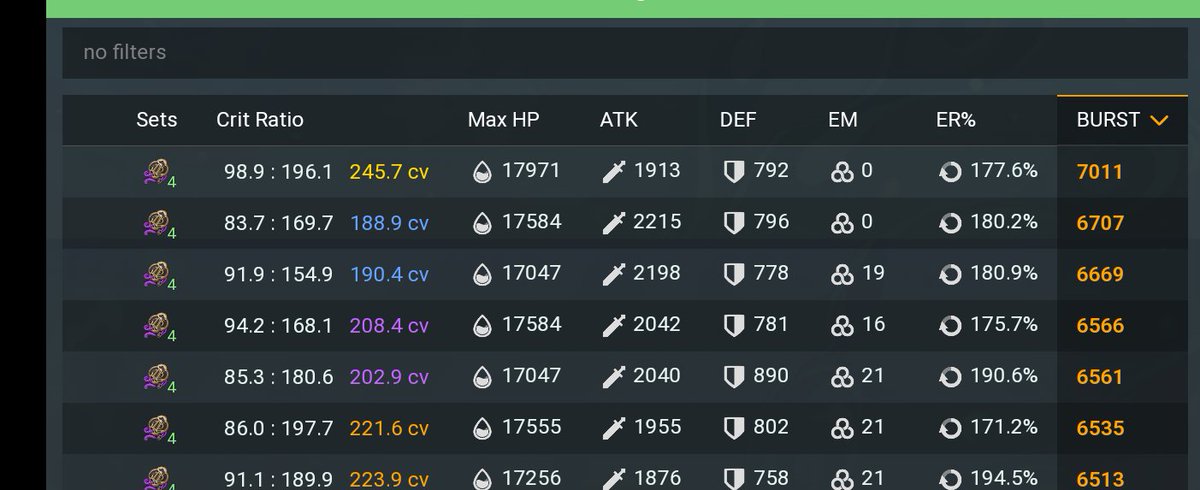1200x490 pixels.
Task: Select crit ratio 91.9 : 154.9
Action: [278, 274]
